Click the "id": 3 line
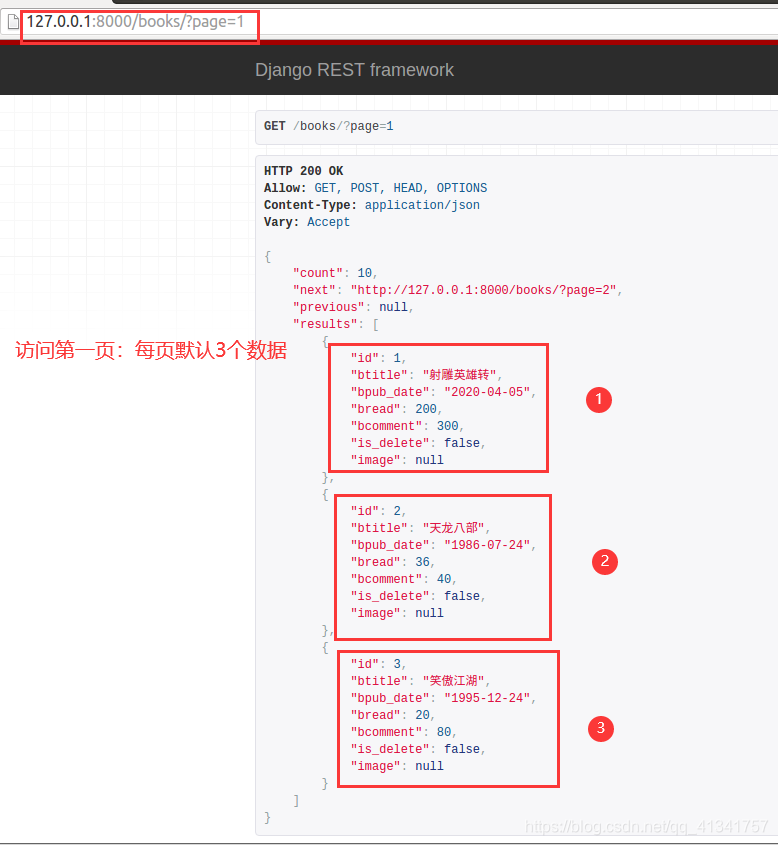 [378, 664]
